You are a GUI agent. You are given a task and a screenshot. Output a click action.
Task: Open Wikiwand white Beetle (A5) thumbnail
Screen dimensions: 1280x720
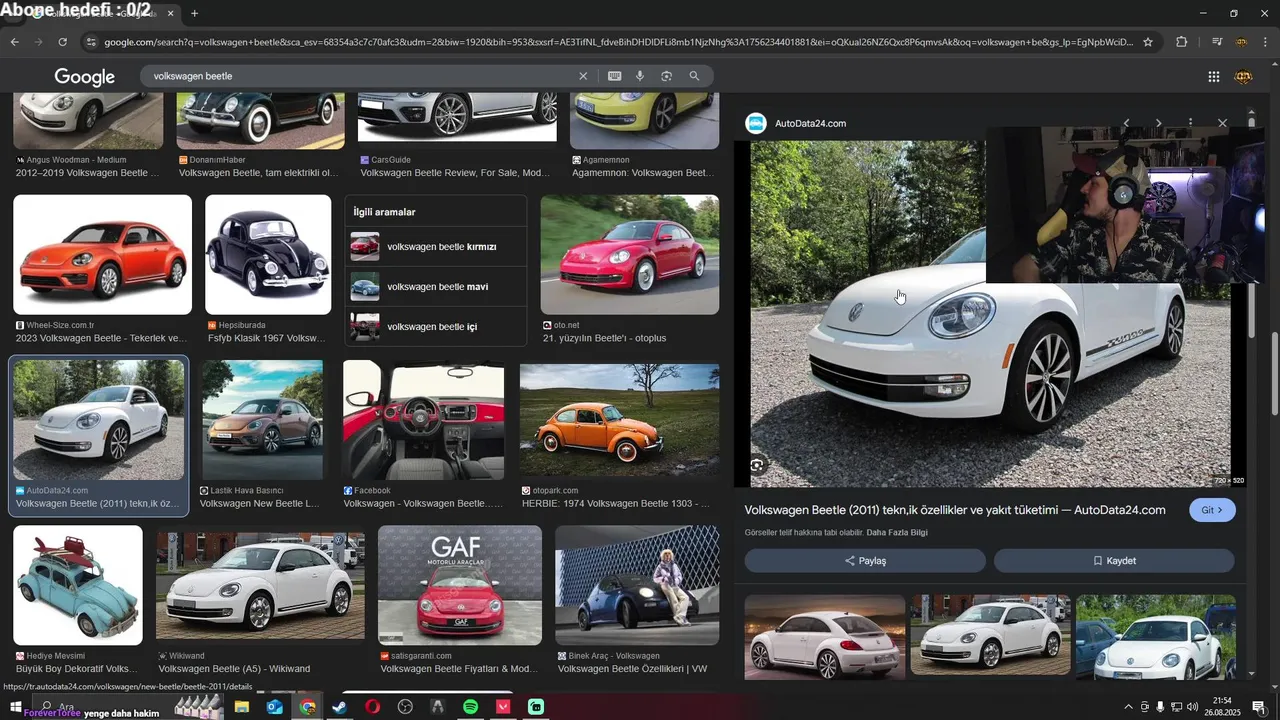coord(260,585)
